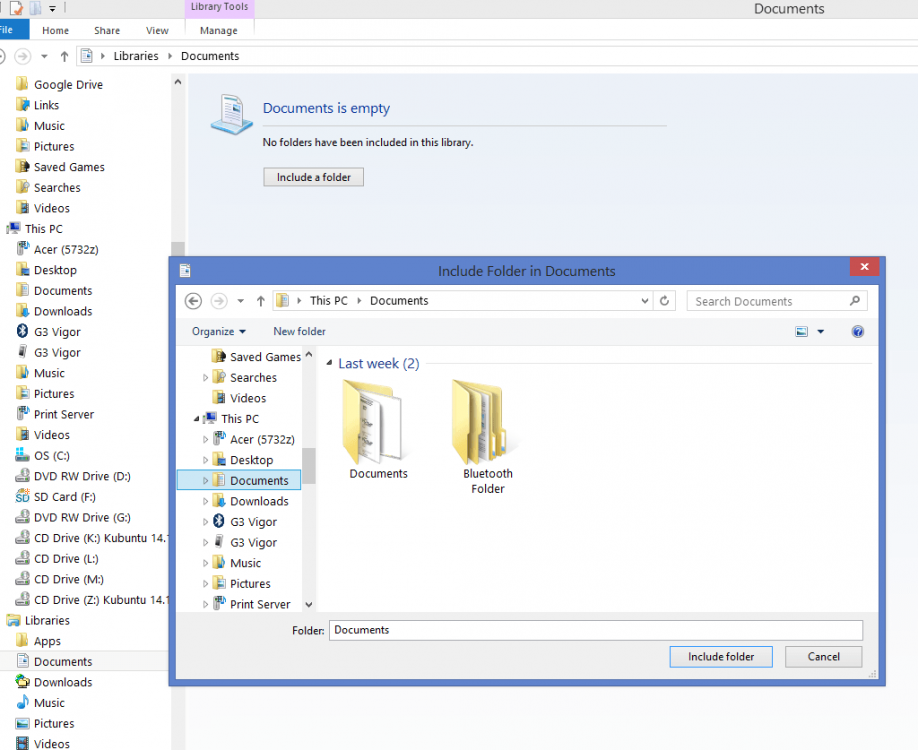
Task: Click the dialog up-one-level arrow
Action: point(260,301)
